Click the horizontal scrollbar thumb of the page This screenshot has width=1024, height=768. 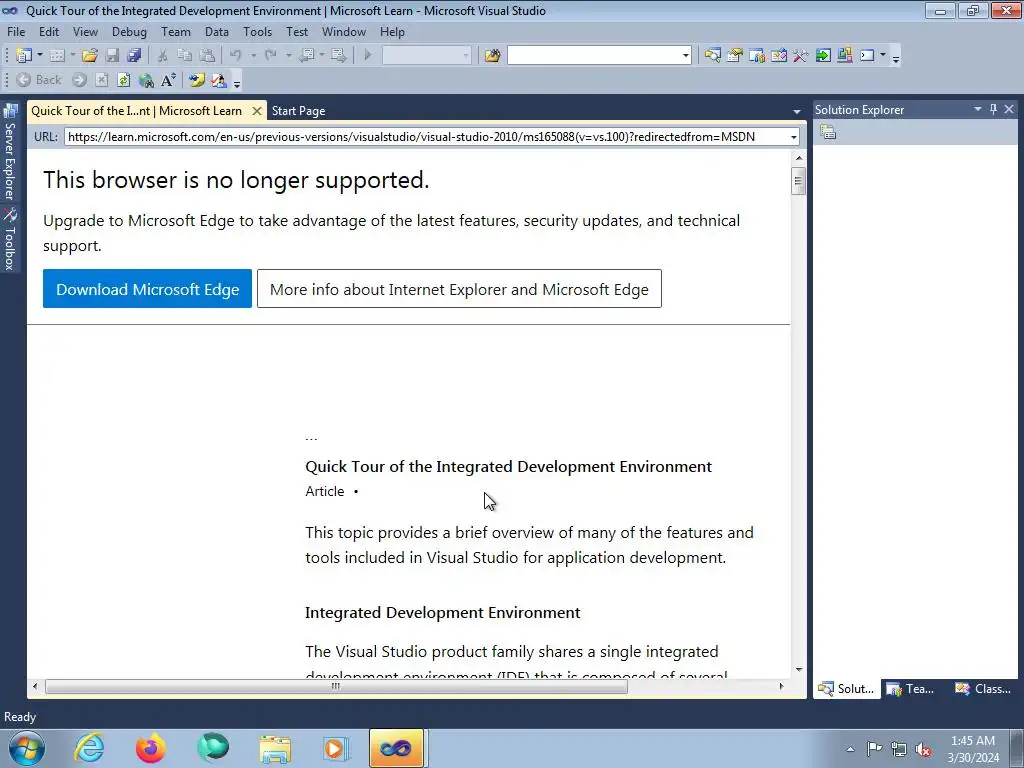[x=336, y=686]
